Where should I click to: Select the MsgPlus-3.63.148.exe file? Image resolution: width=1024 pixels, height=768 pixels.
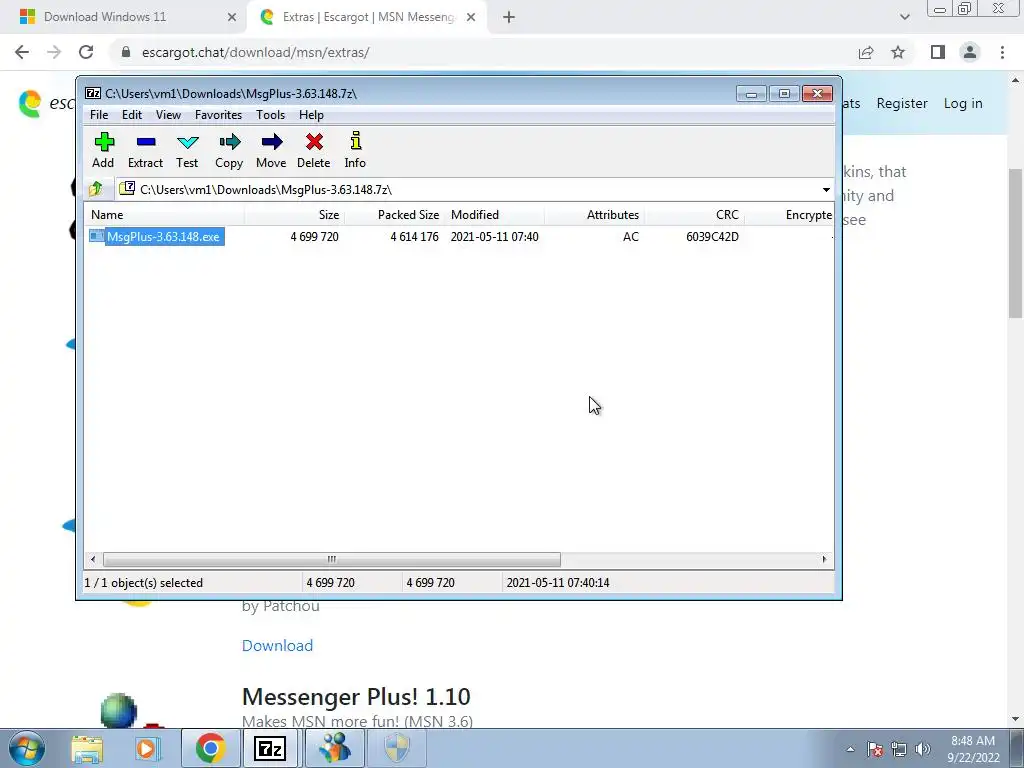click(x=157, y=236)
